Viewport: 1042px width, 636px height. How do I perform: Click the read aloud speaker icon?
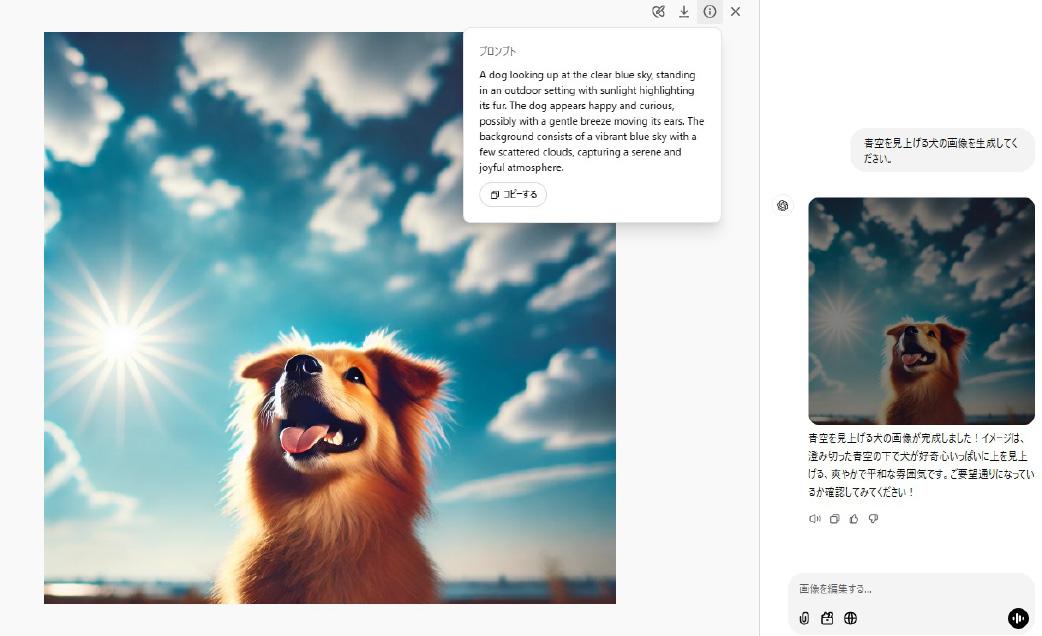[x=815, y=518]
